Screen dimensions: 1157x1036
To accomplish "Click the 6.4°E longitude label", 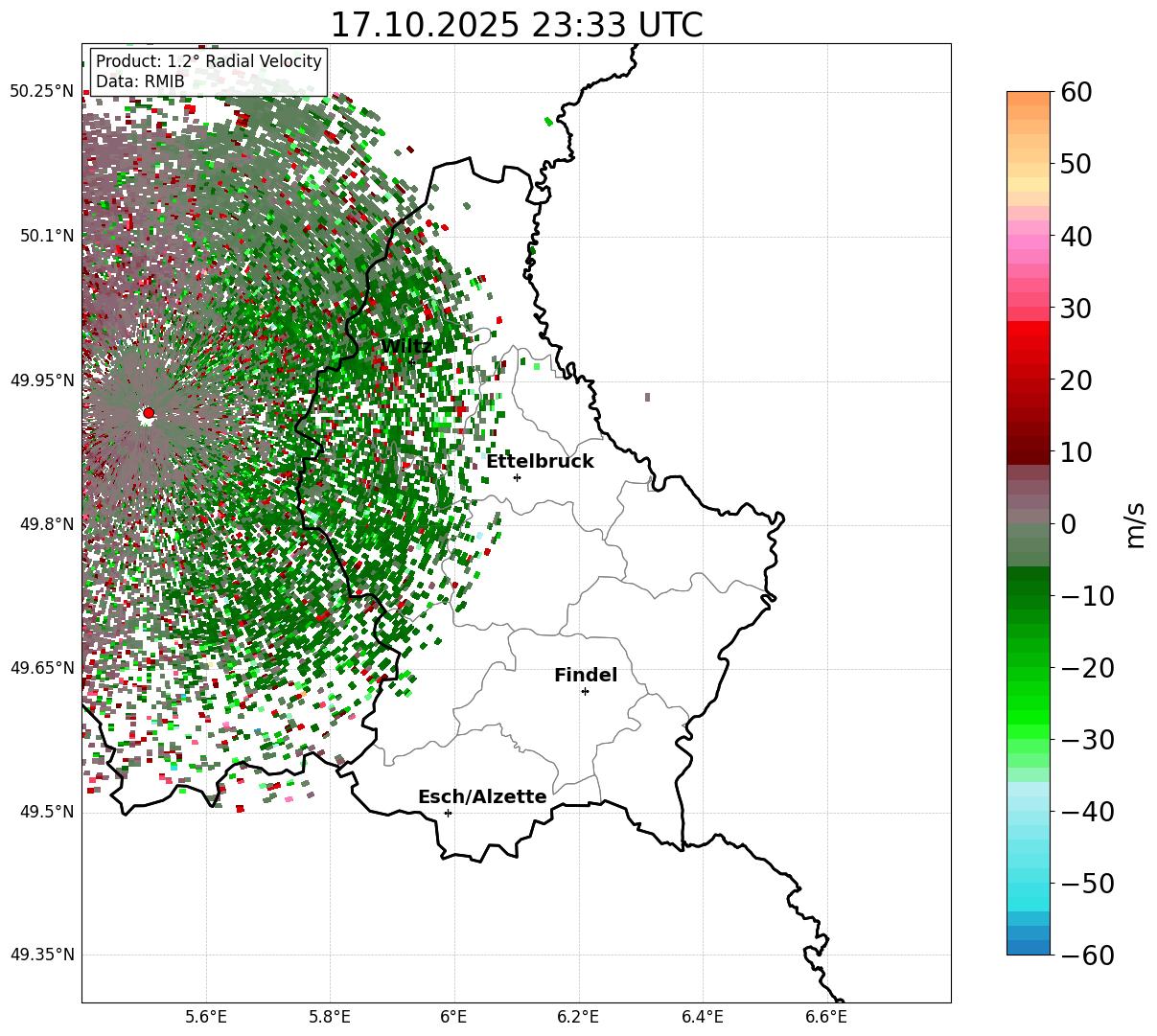I will point(703,1017).
